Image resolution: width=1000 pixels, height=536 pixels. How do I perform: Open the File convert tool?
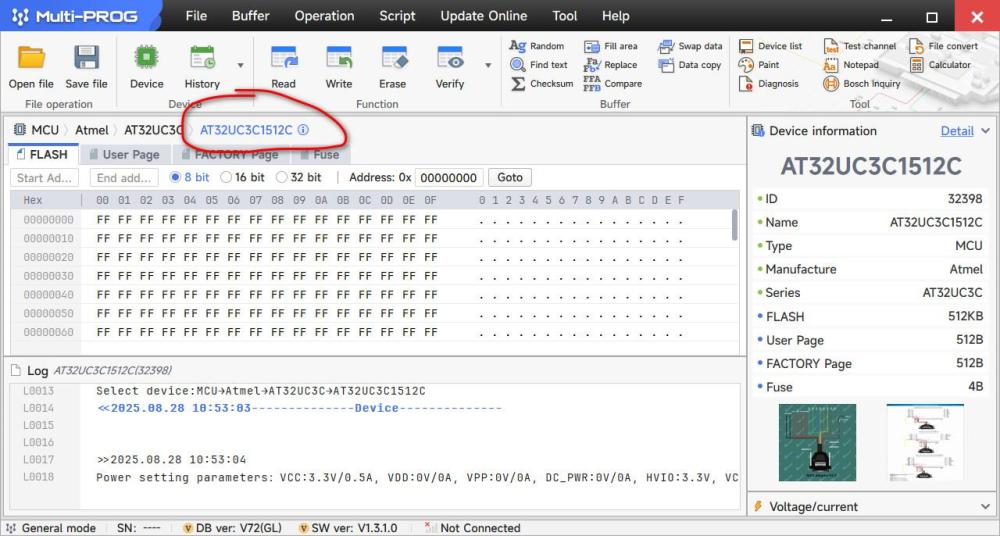click(x=943, y=46)
